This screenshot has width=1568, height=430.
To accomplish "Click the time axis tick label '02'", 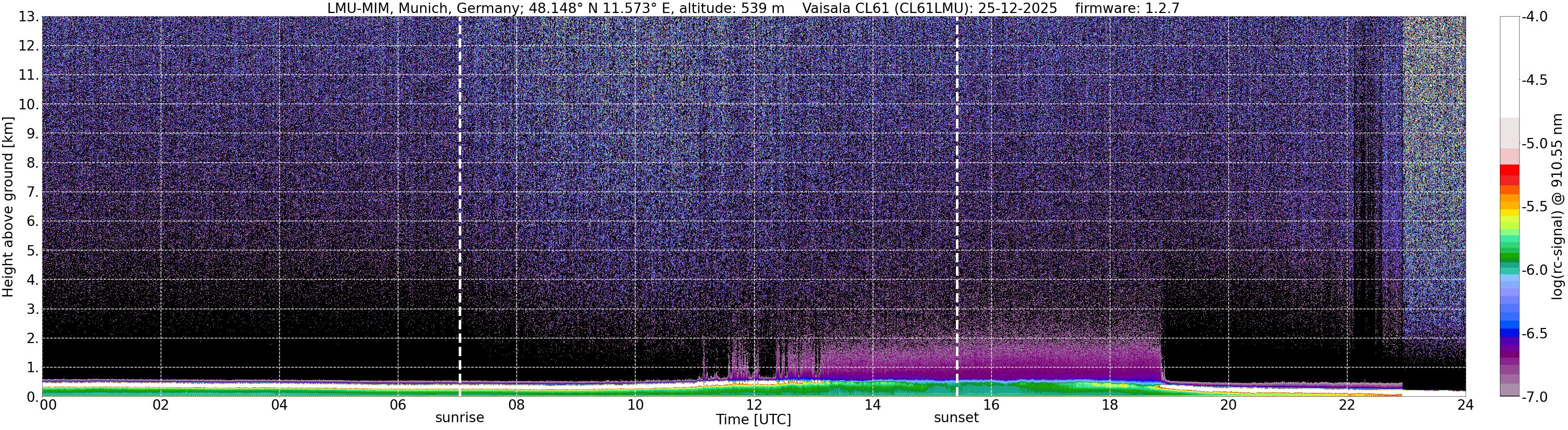I will tap(161, 405).
